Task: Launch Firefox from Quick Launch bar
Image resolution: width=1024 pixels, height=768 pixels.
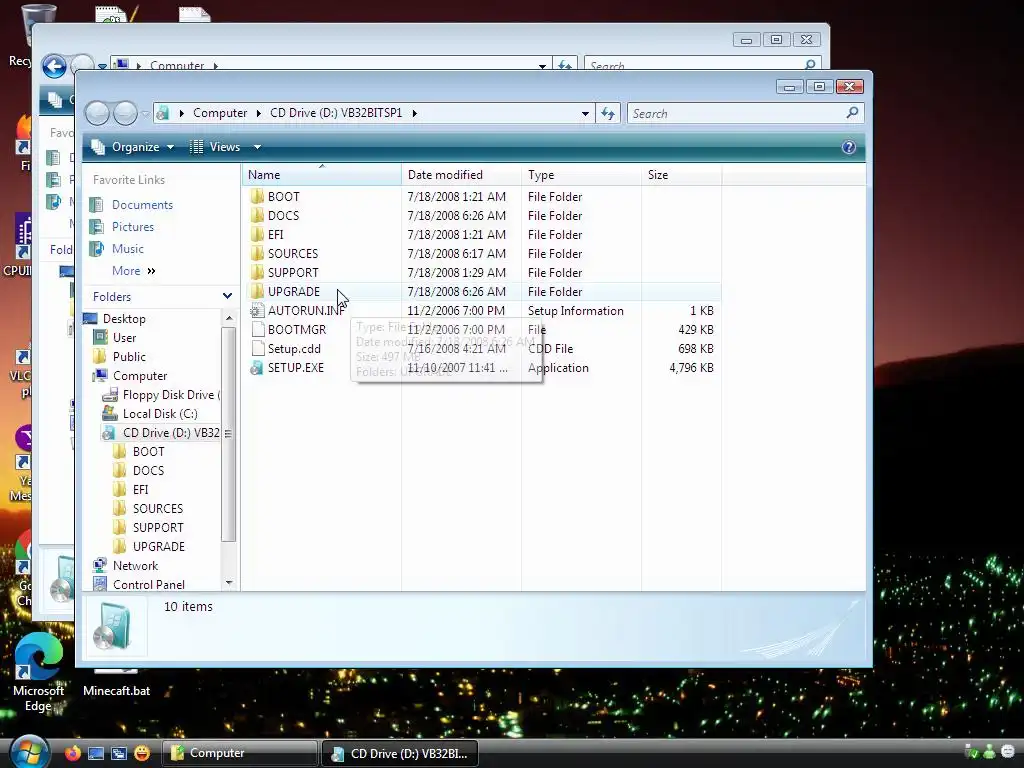Action: [72, 753]
